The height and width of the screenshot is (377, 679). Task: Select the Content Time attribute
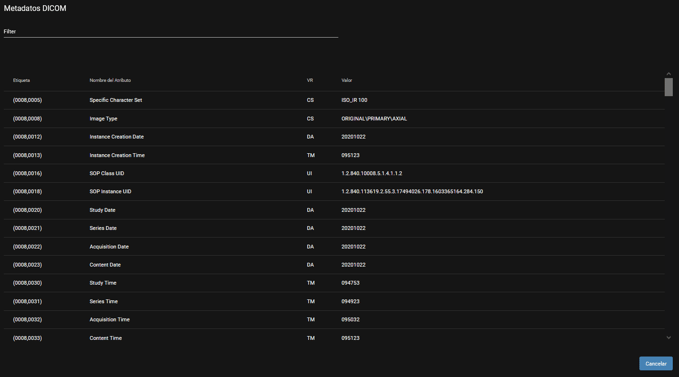tap(106, 338)
